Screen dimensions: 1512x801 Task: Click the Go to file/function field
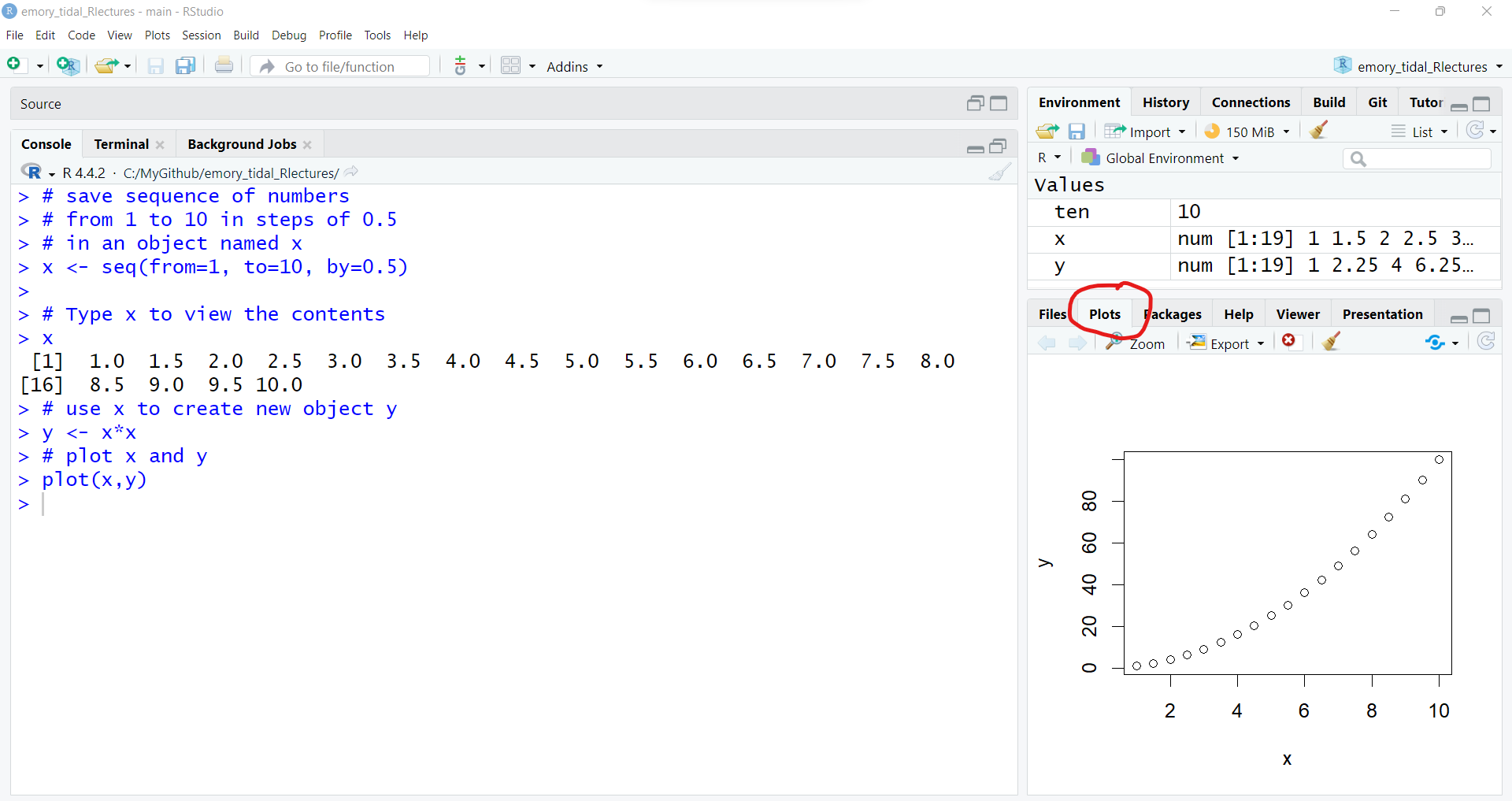tap(346, 67)
